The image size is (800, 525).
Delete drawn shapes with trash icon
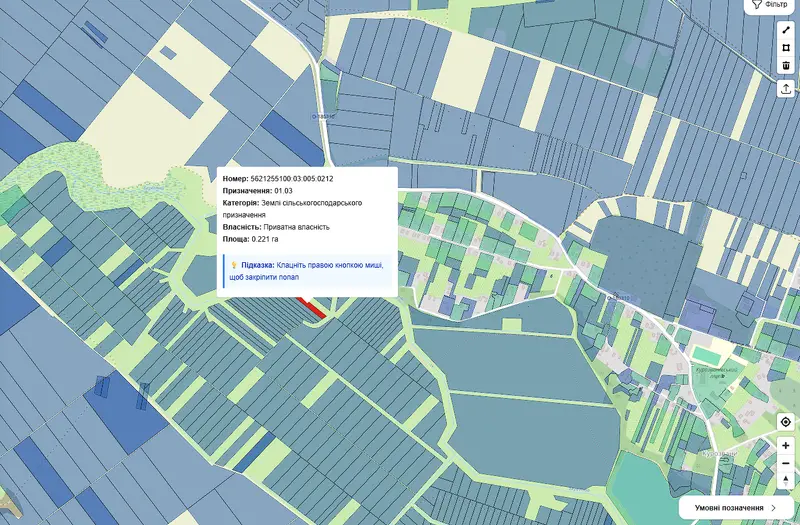[786, 65]
